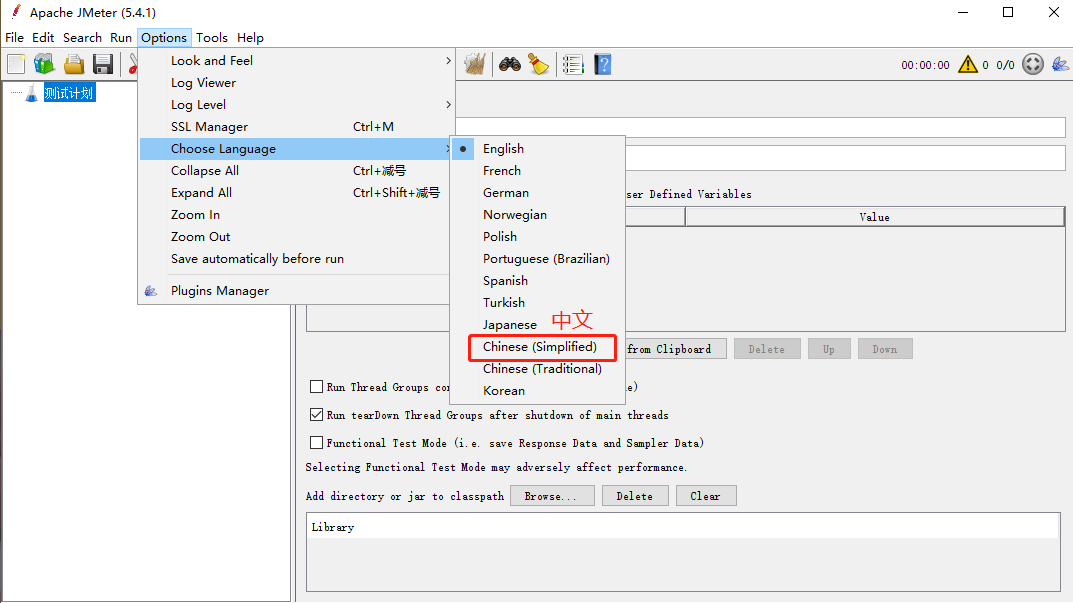1073x603 pixels.
Task: Switch language to Polish
Action: (x=537, y=236)
